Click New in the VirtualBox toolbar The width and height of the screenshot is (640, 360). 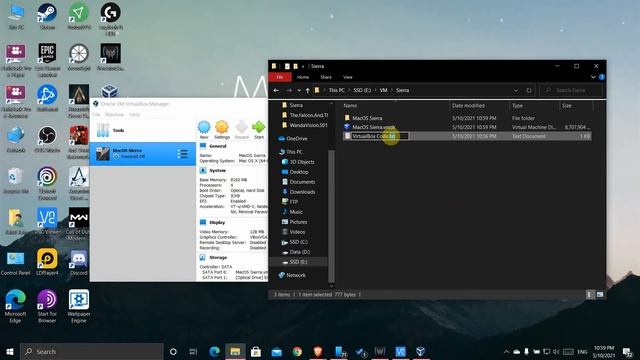(x=204, y=130)
